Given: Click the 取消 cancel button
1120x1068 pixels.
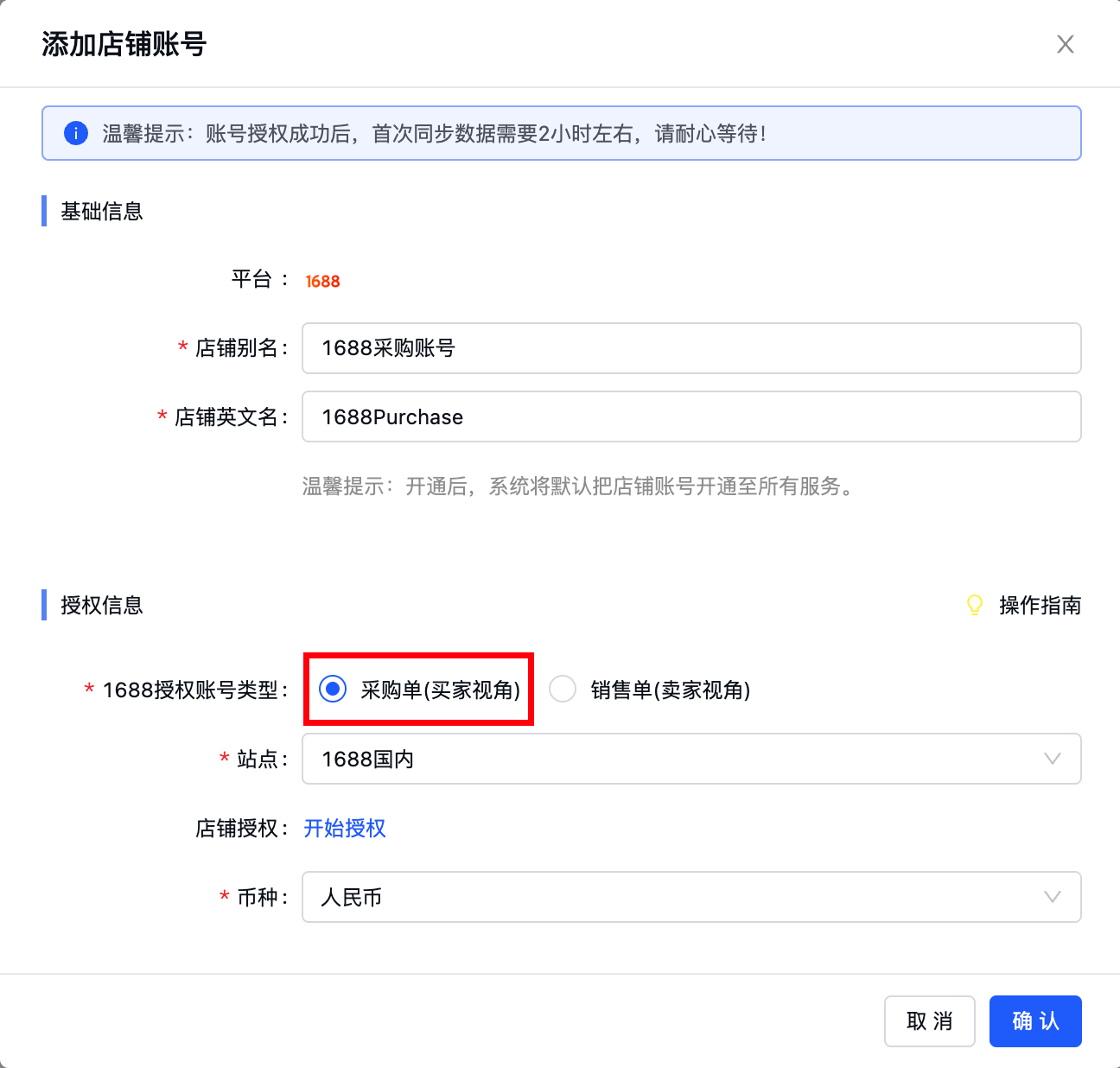Looking at the screenshot, I should click(929, 1021).
